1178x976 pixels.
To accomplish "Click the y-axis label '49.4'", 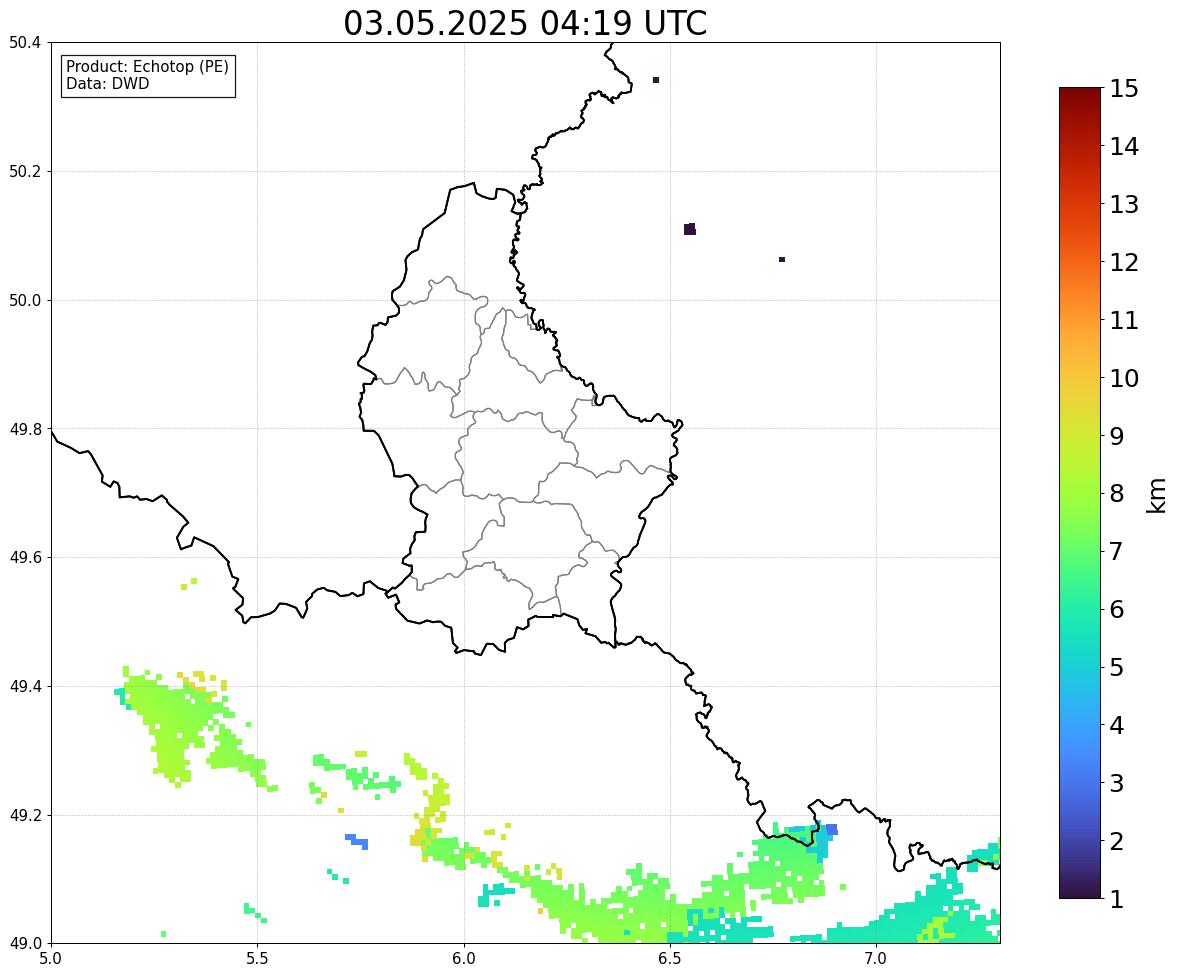I will point(24,686).
